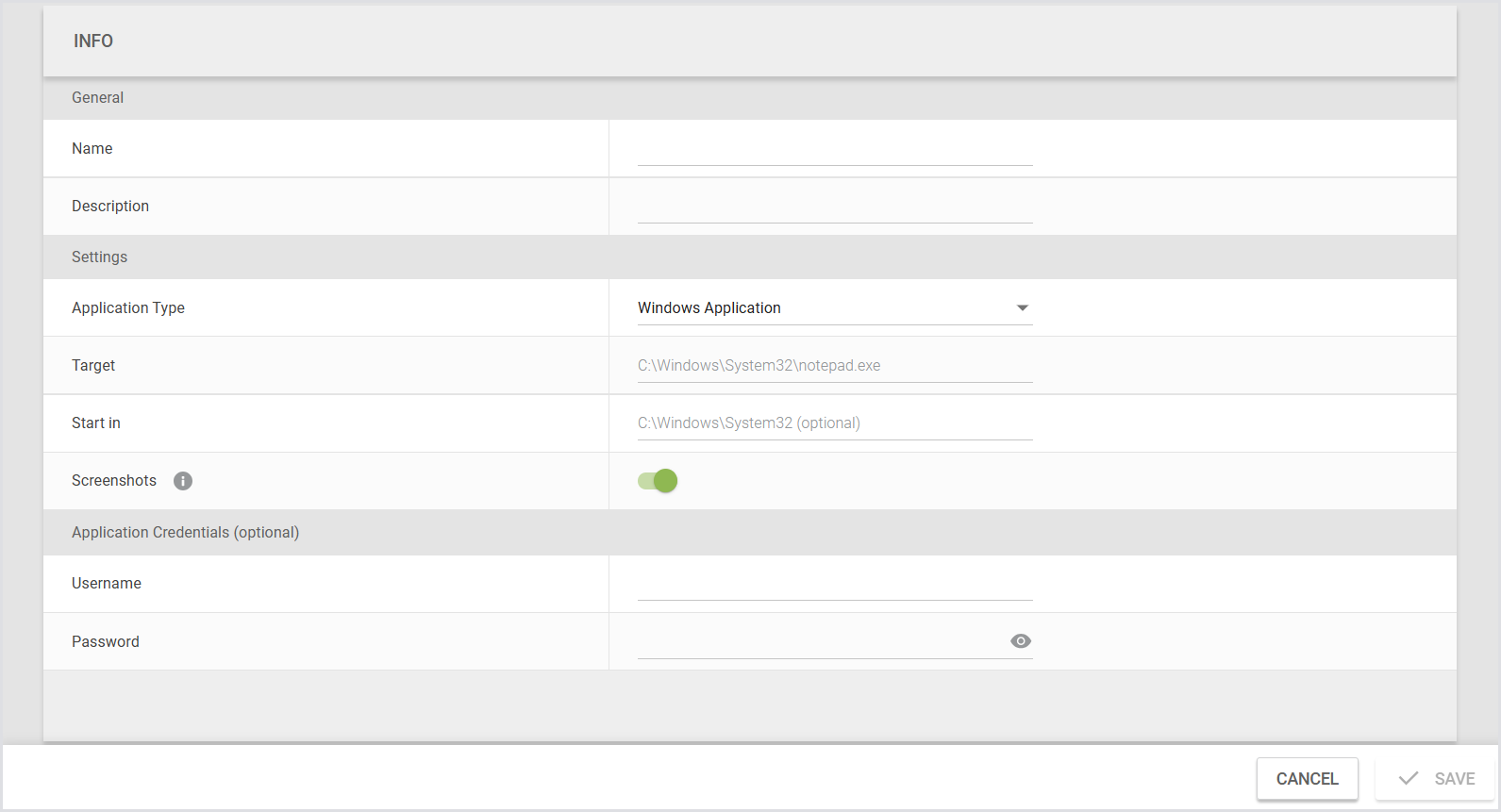Click the Screenshots row label

click(114, 481)
